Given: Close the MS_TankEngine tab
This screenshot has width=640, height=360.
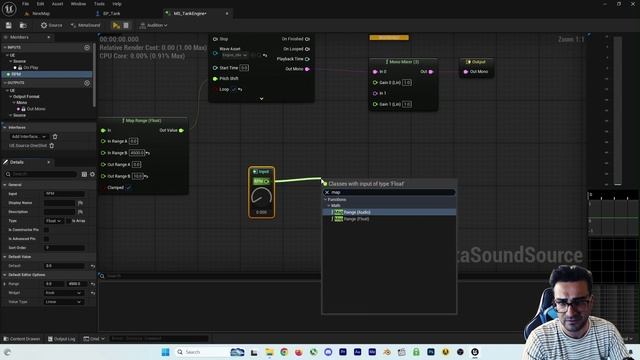Looking at the screenshot, I should pyautogui.click(x=227, y=13).
